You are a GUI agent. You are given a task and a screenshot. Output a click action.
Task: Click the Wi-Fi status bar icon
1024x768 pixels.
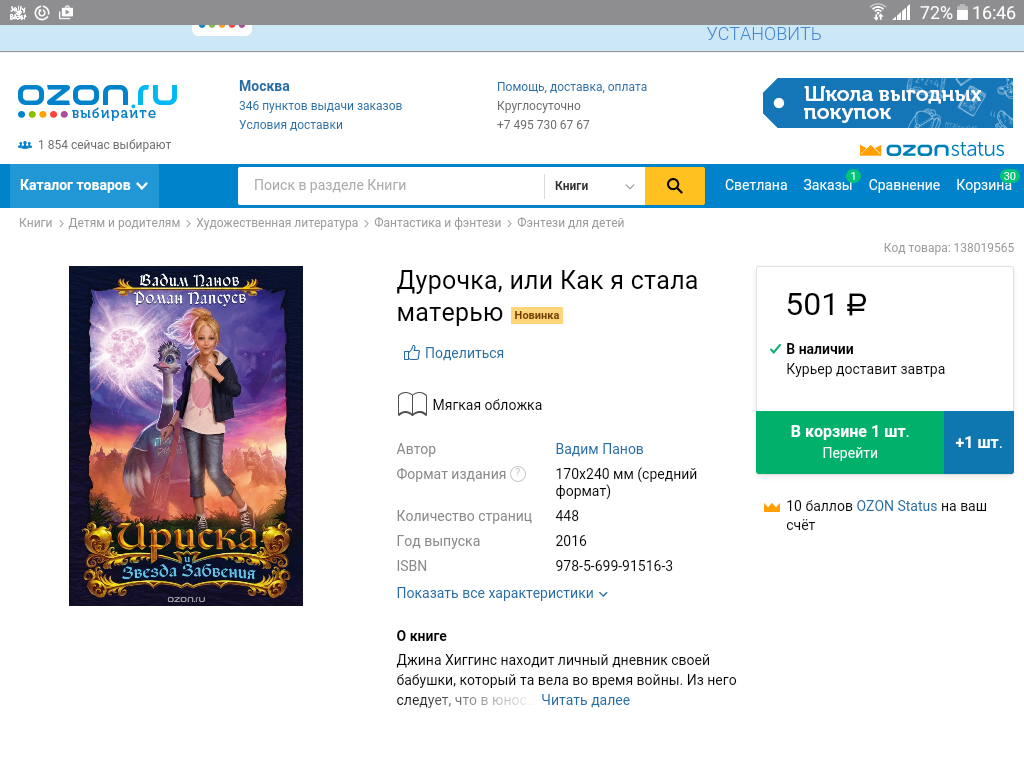877,12
